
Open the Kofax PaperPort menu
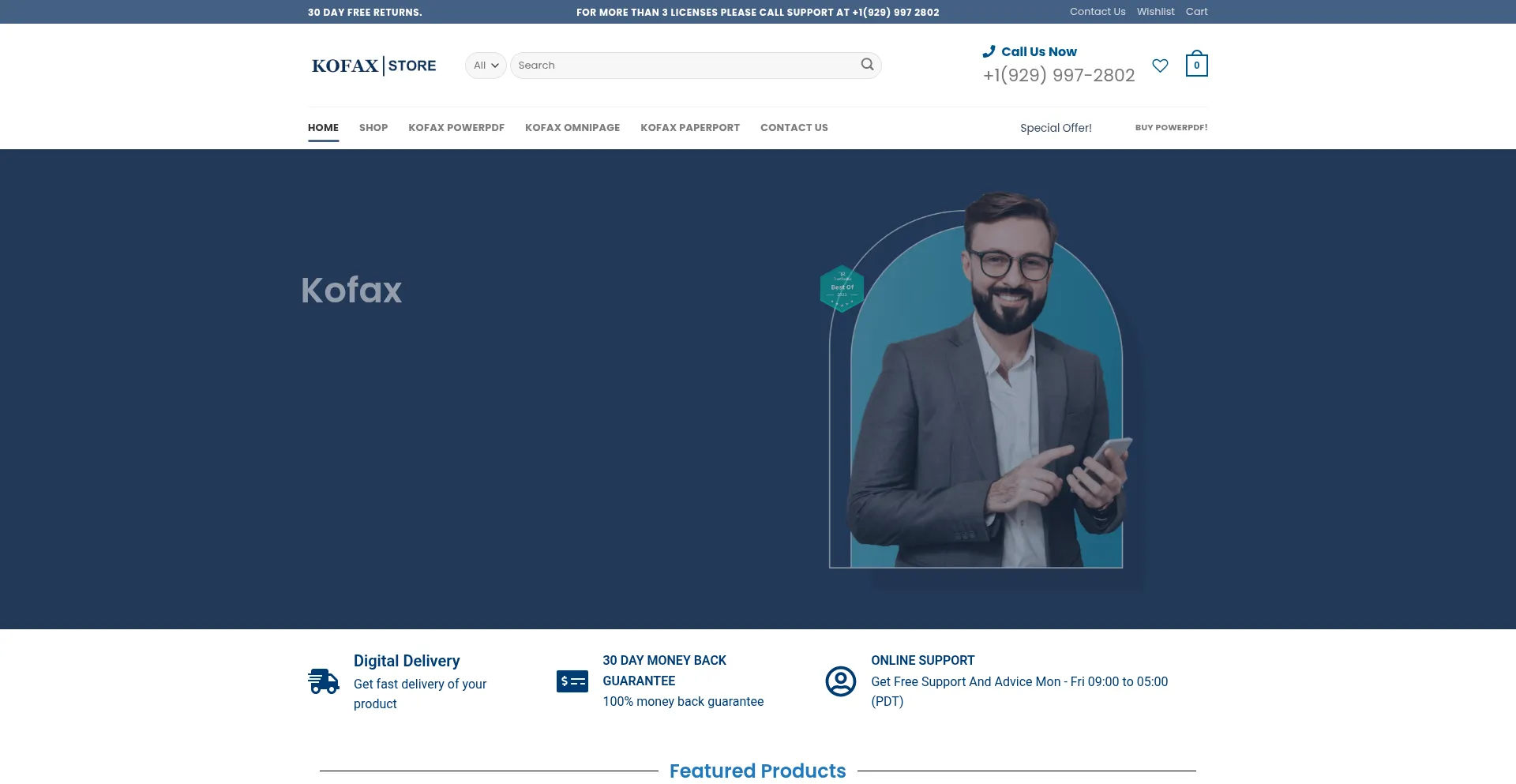(689, 128)
